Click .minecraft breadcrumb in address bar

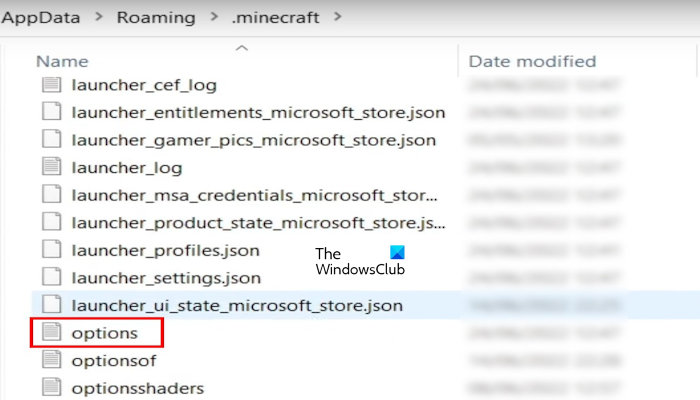click(275, 17)
